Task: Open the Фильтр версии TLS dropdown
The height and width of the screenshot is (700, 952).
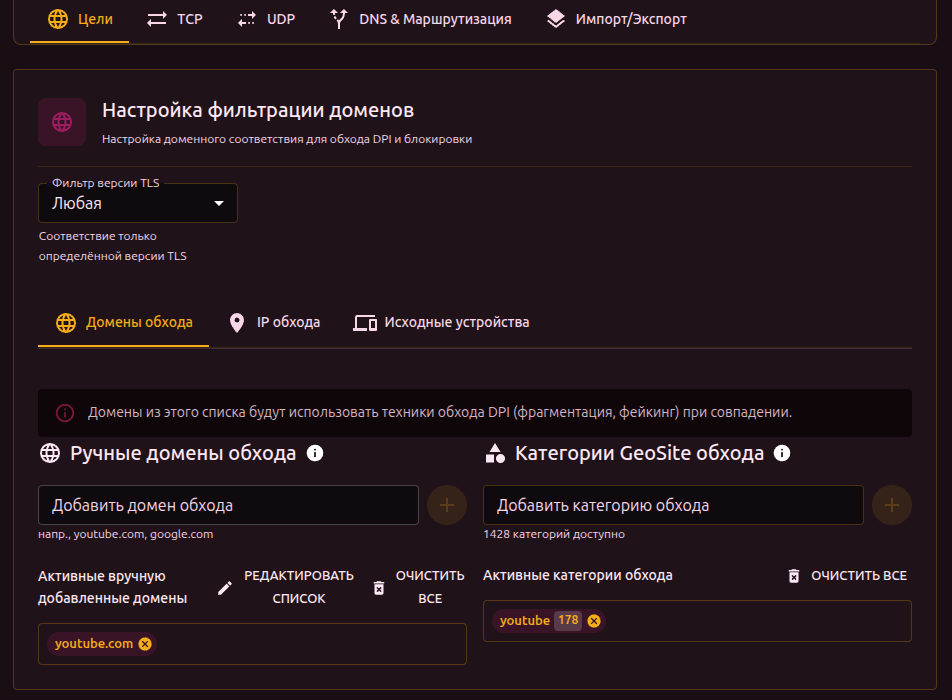Action: 138,203
